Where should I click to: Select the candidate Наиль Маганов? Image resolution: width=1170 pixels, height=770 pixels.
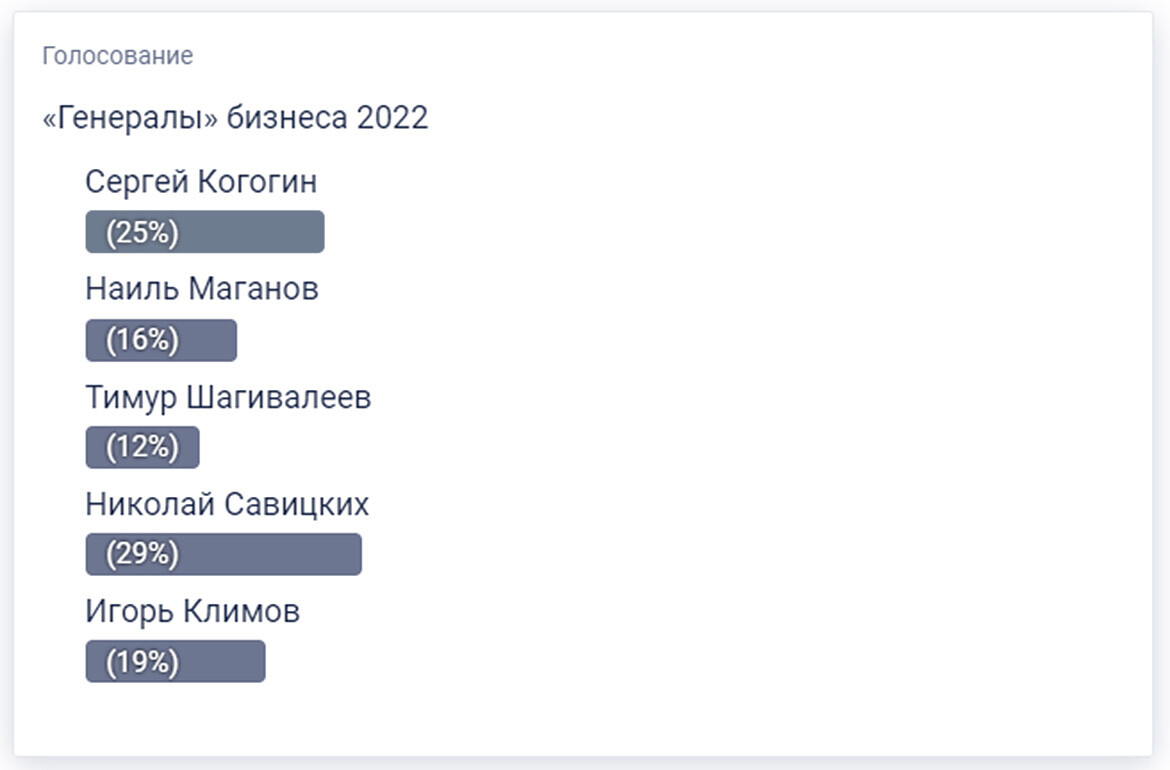pos(202,289)
